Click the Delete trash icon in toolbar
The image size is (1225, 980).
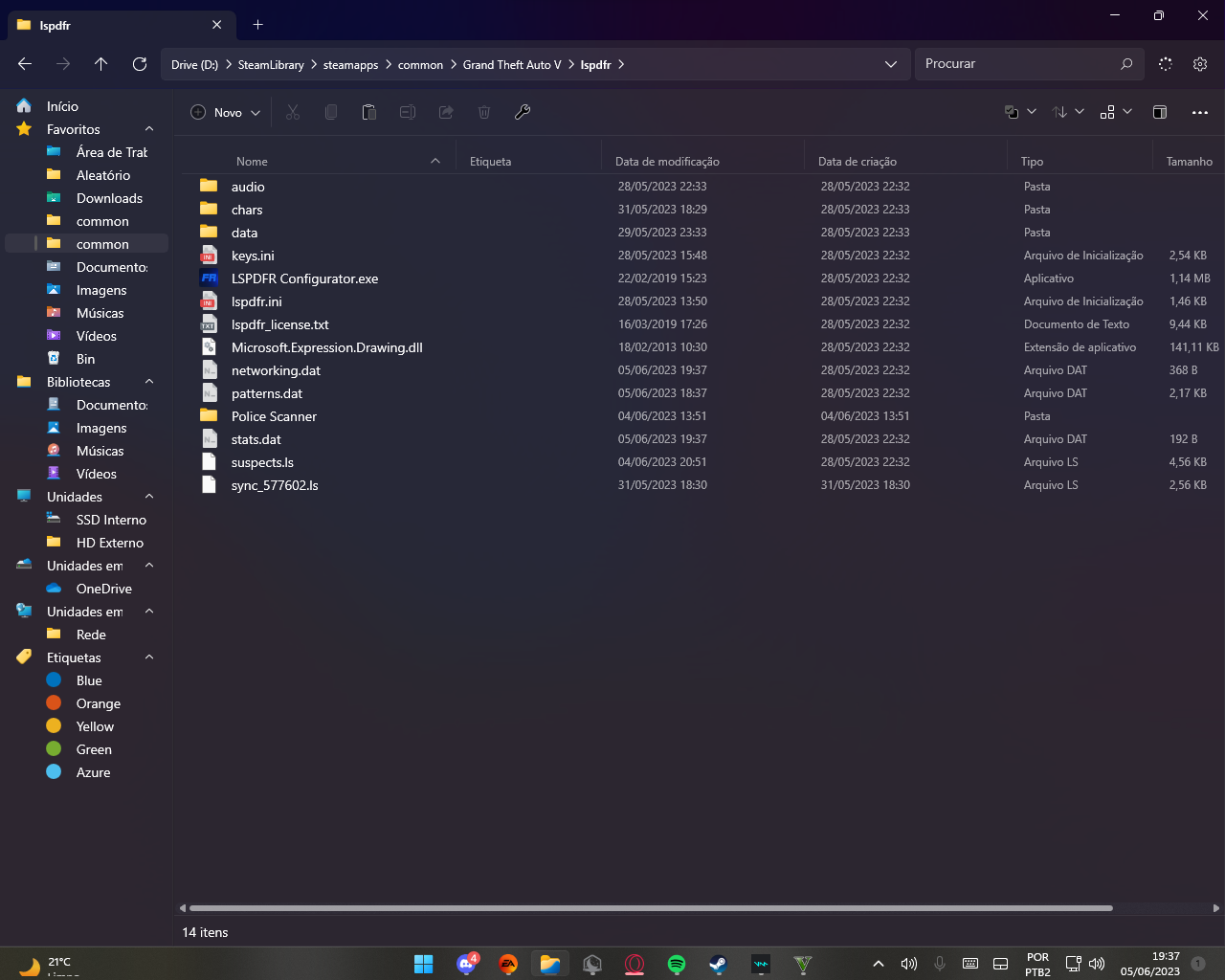tap(484, 112)
